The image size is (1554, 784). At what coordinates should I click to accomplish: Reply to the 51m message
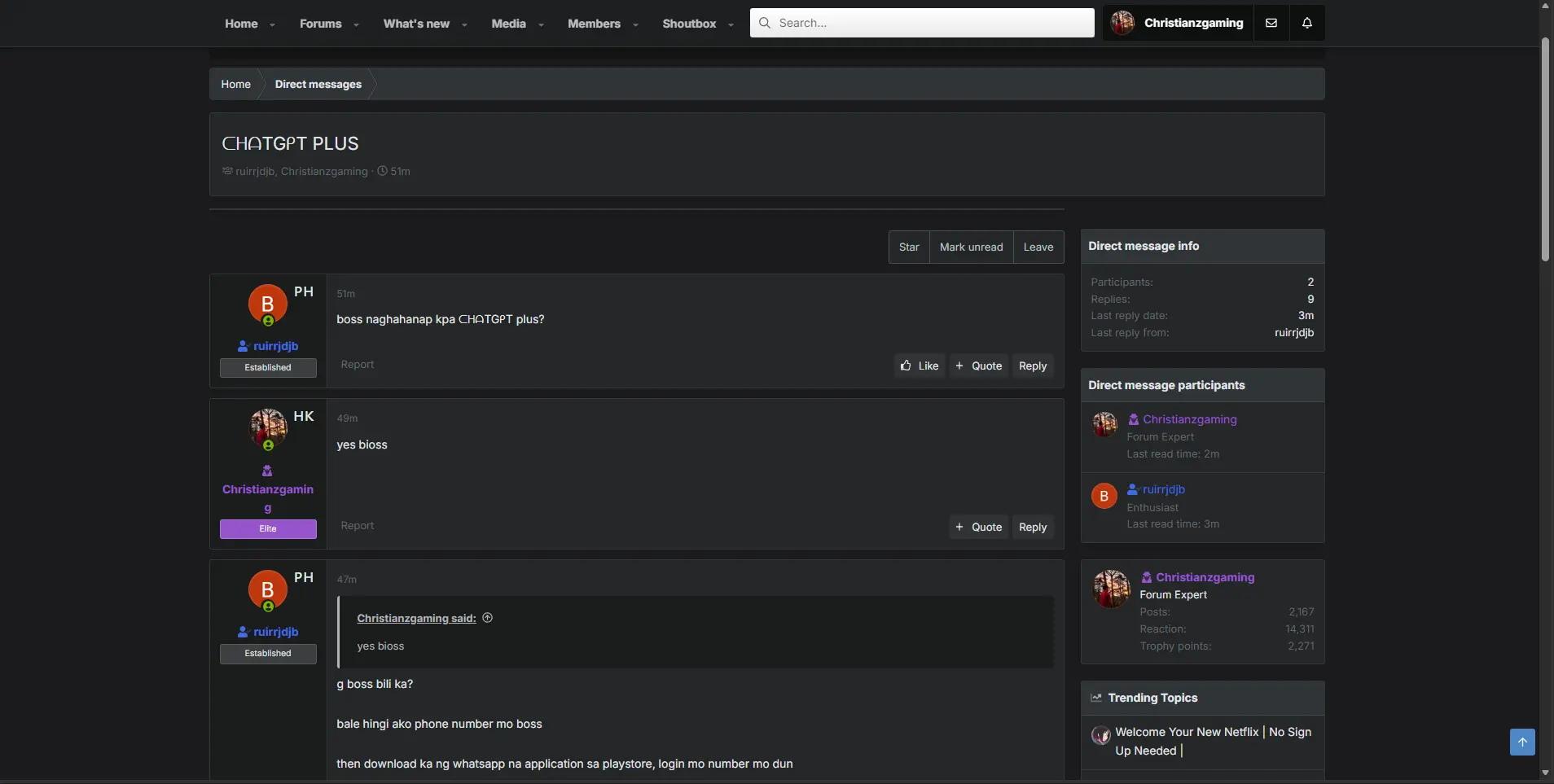pyautogui.click(x=1032, y=366)
